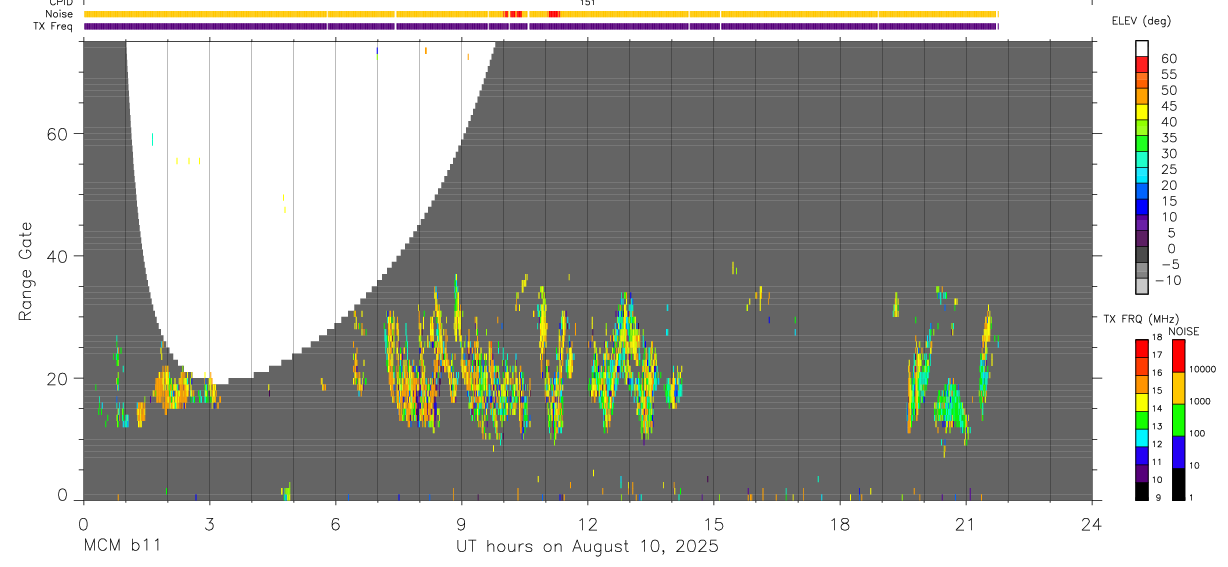This screenshot has width=1228, height=567.
Task: Click 'UT hours on August 10, 2025' axis title
Action: (588, 547)
